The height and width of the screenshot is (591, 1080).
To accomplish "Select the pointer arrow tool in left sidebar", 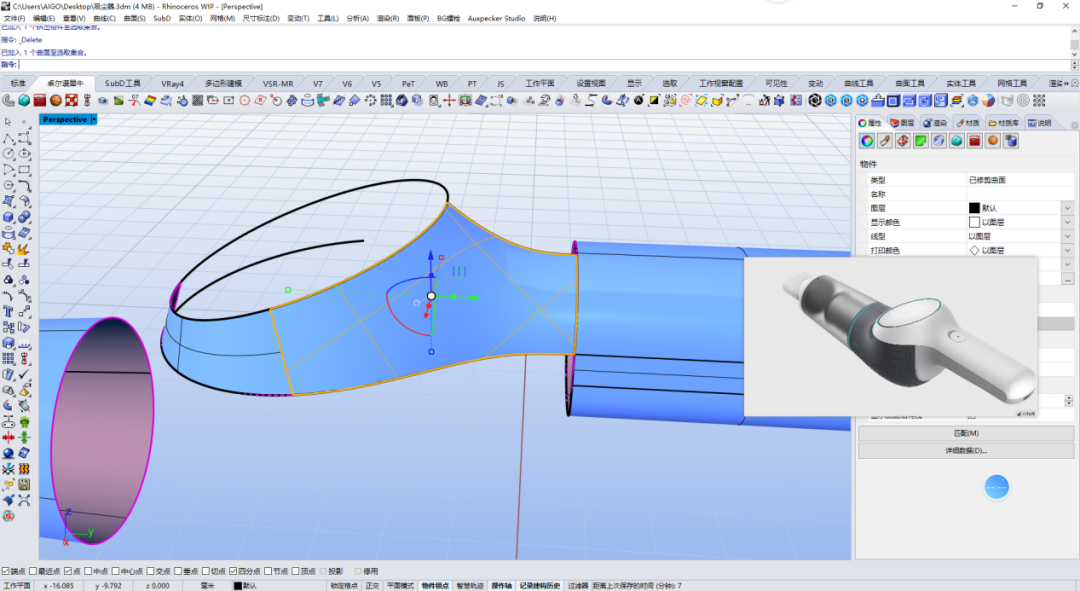I will pos(8,122).
